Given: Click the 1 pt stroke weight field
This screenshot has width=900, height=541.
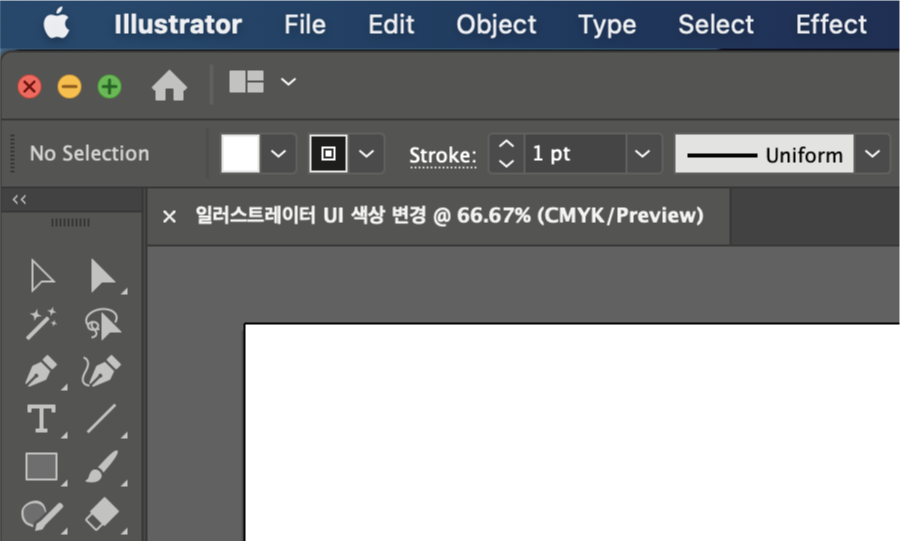Looking at the screenshot, I should tap(575, 154).
